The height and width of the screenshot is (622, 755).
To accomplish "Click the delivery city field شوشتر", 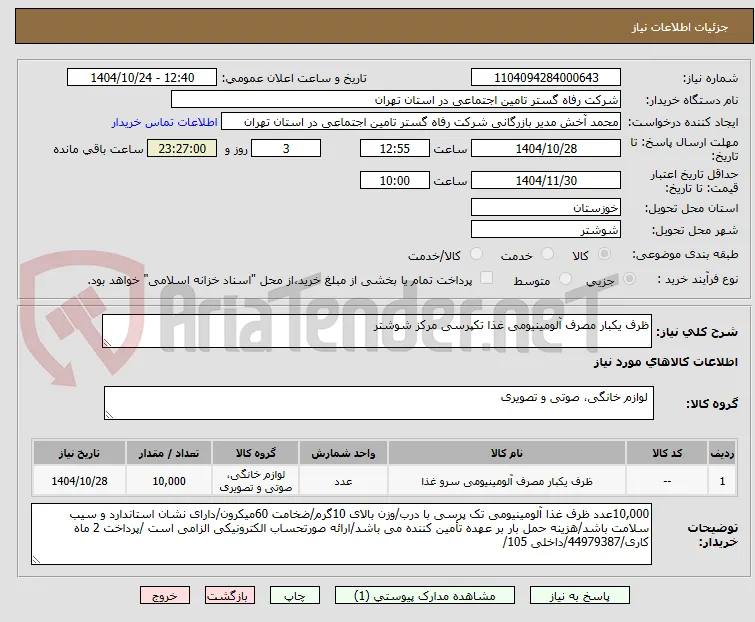I will [x=546, y=230].
